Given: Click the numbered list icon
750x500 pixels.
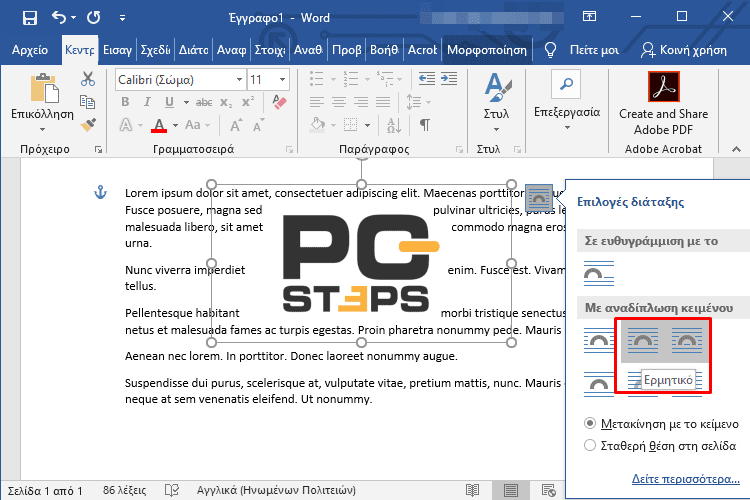Looking at the screenshot, I should point(351,78).
